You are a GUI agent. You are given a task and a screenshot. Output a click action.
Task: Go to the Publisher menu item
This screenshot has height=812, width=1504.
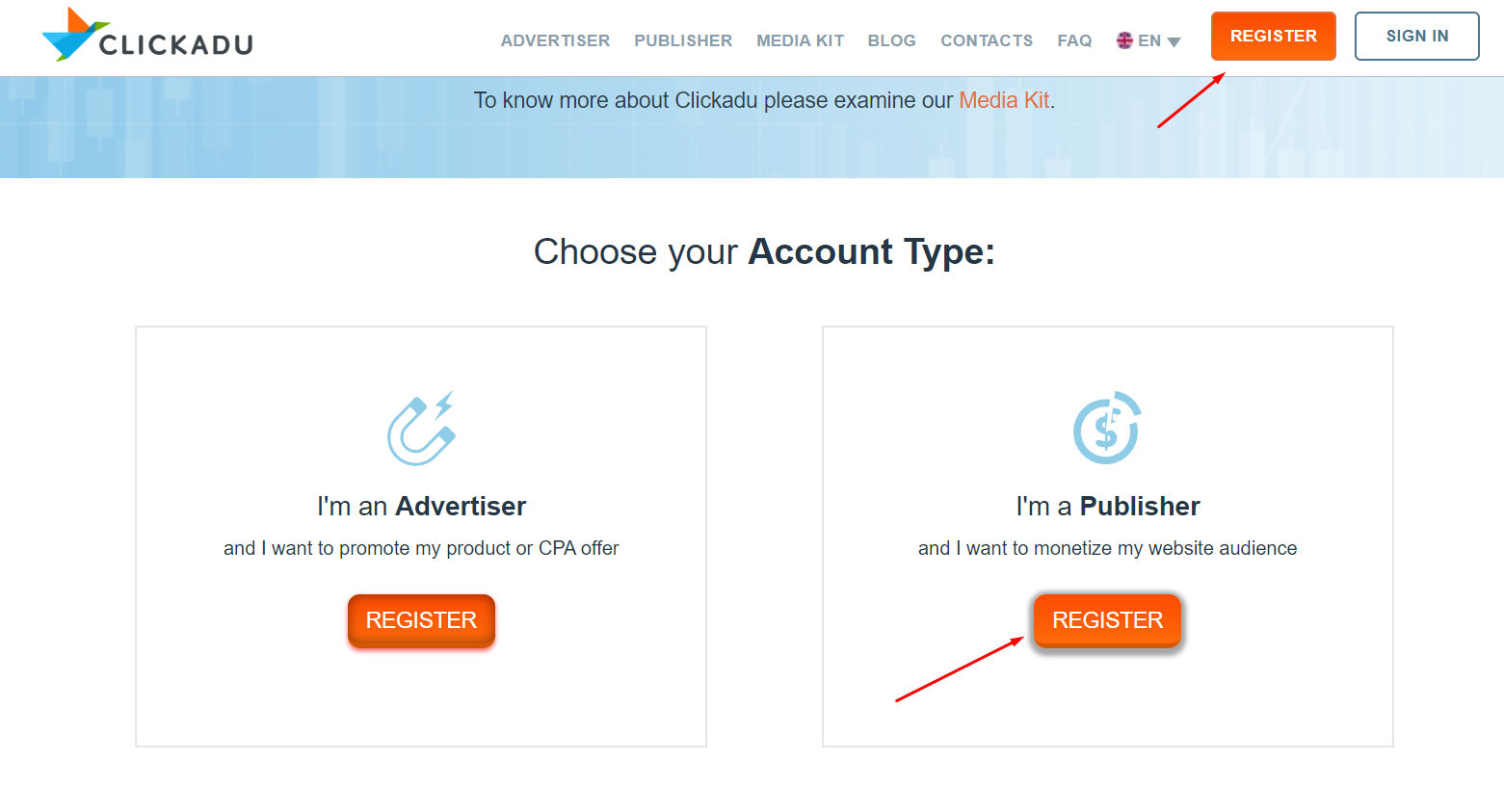coord(683,40)
